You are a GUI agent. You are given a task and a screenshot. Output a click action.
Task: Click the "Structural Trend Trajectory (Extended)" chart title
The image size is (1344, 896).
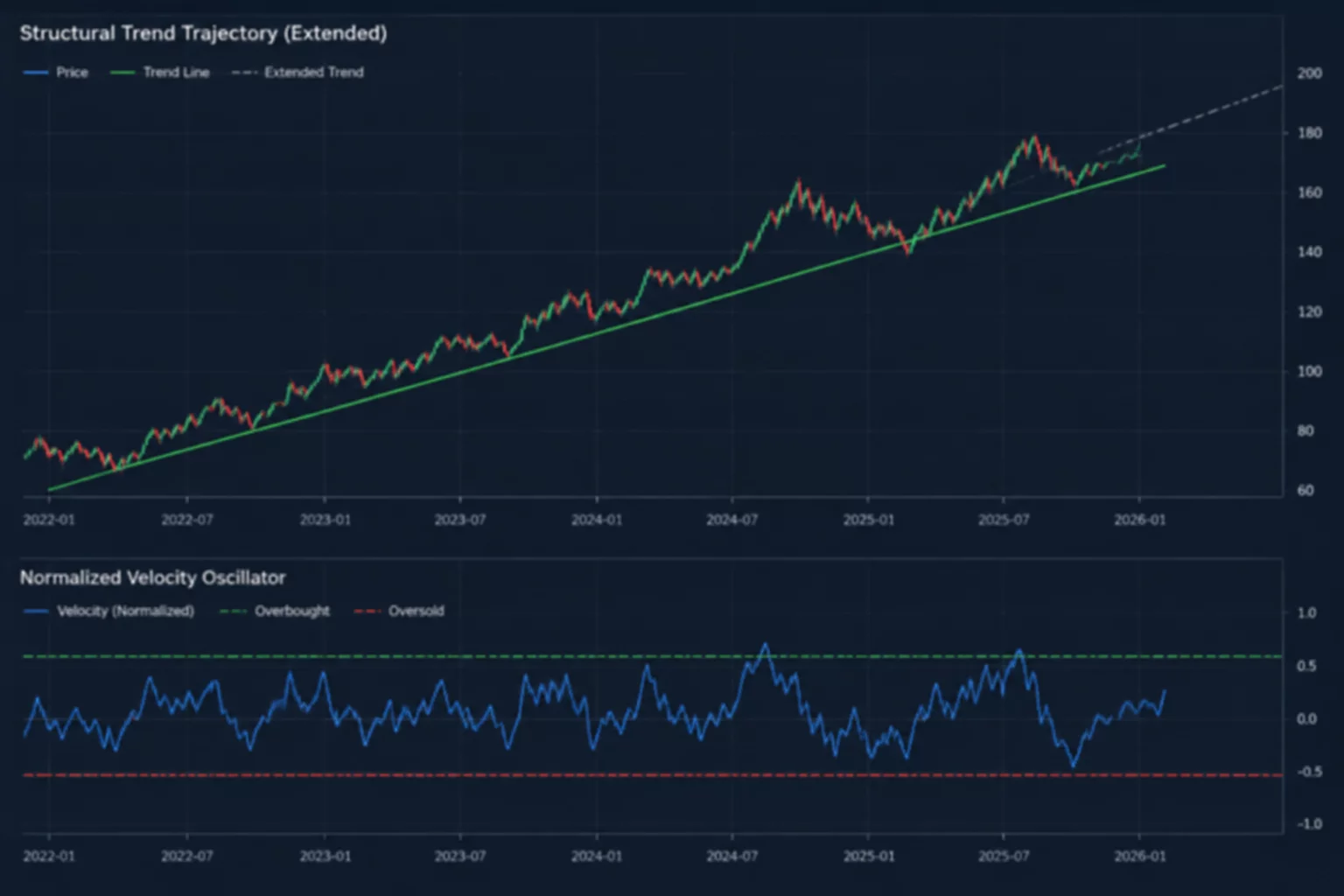pos(203,33)
